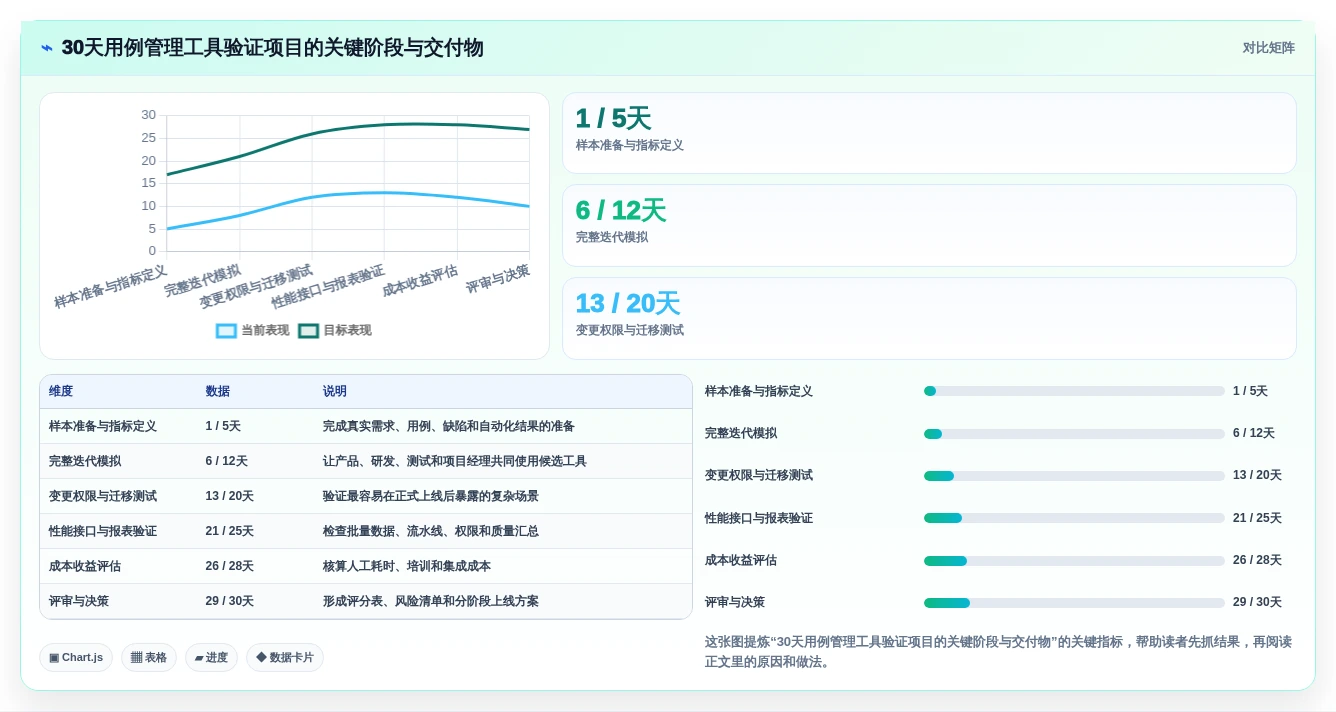Click description 让产品、研发、测试和项目经理共同使用候选工具

point(455,461)
